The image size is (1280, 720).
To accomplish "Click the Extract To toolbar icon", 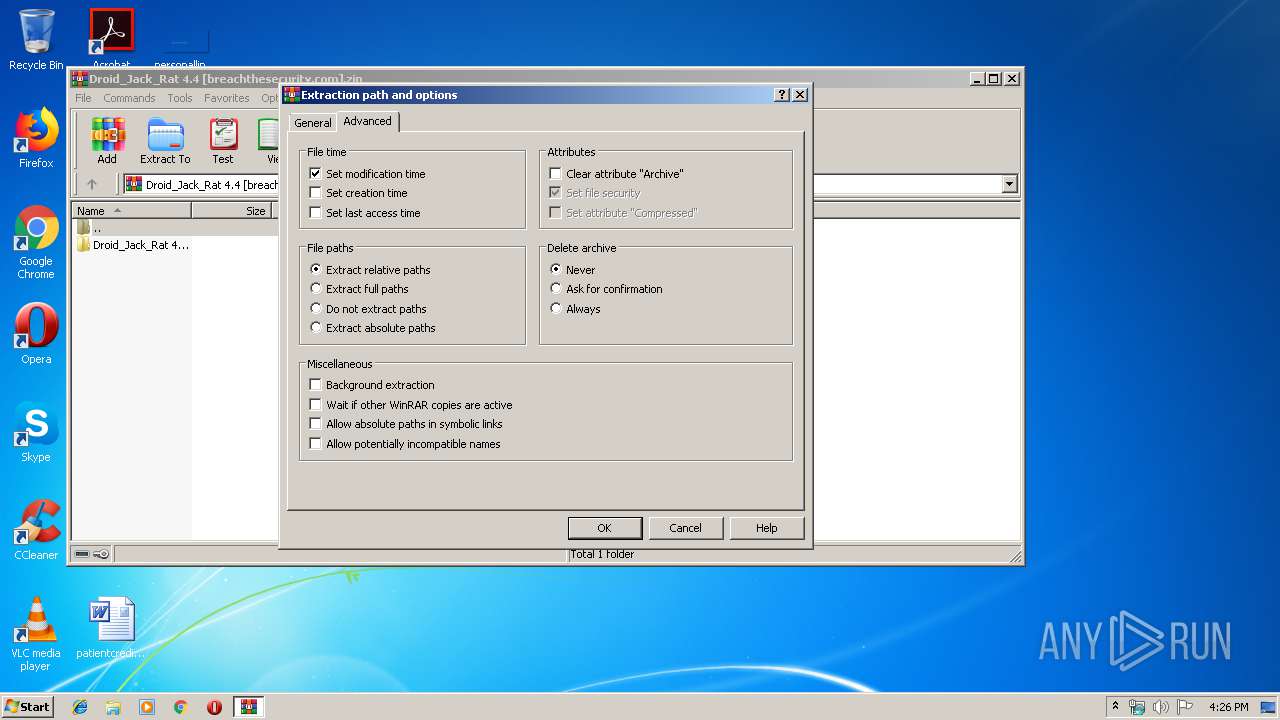I will pyautogui.click(x=165, y=141).
